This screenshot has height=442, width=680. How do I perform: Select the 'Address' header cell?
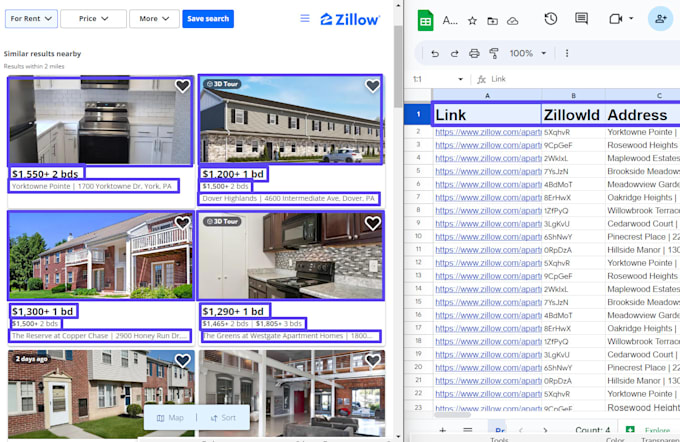[643, 115]
